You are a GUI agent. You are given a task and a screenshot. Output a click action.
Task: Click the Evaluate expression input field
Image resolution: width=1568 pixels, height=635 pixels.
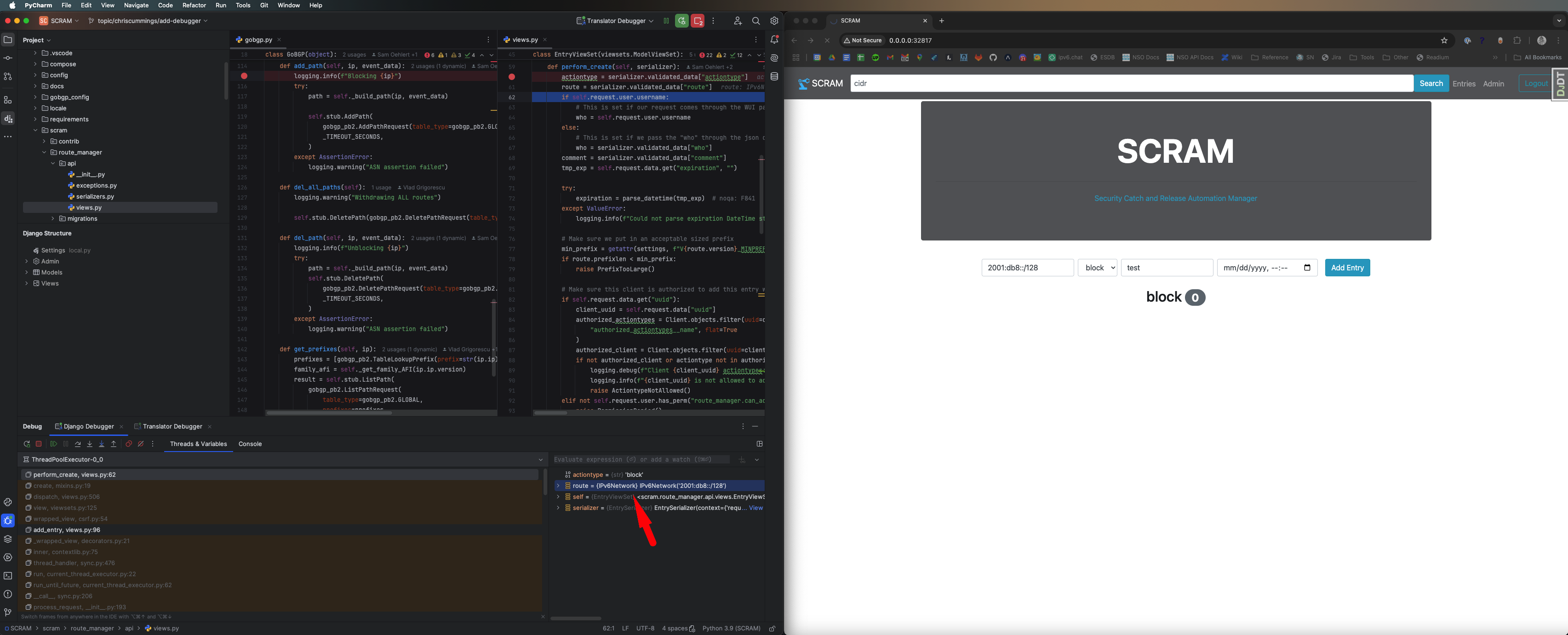click(x=641, y=460)
